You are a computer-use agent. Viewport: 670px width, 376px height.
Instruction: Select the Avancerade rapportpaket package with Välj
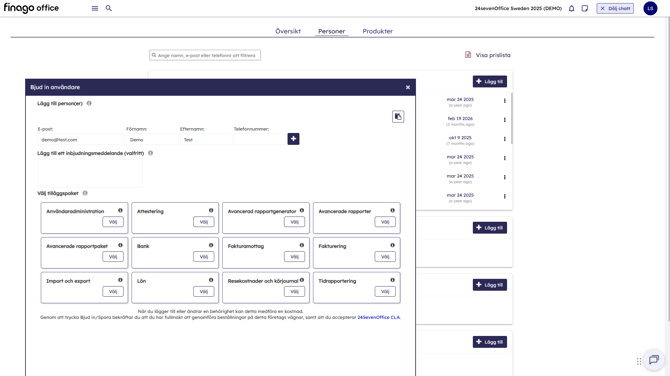point(113,257)
